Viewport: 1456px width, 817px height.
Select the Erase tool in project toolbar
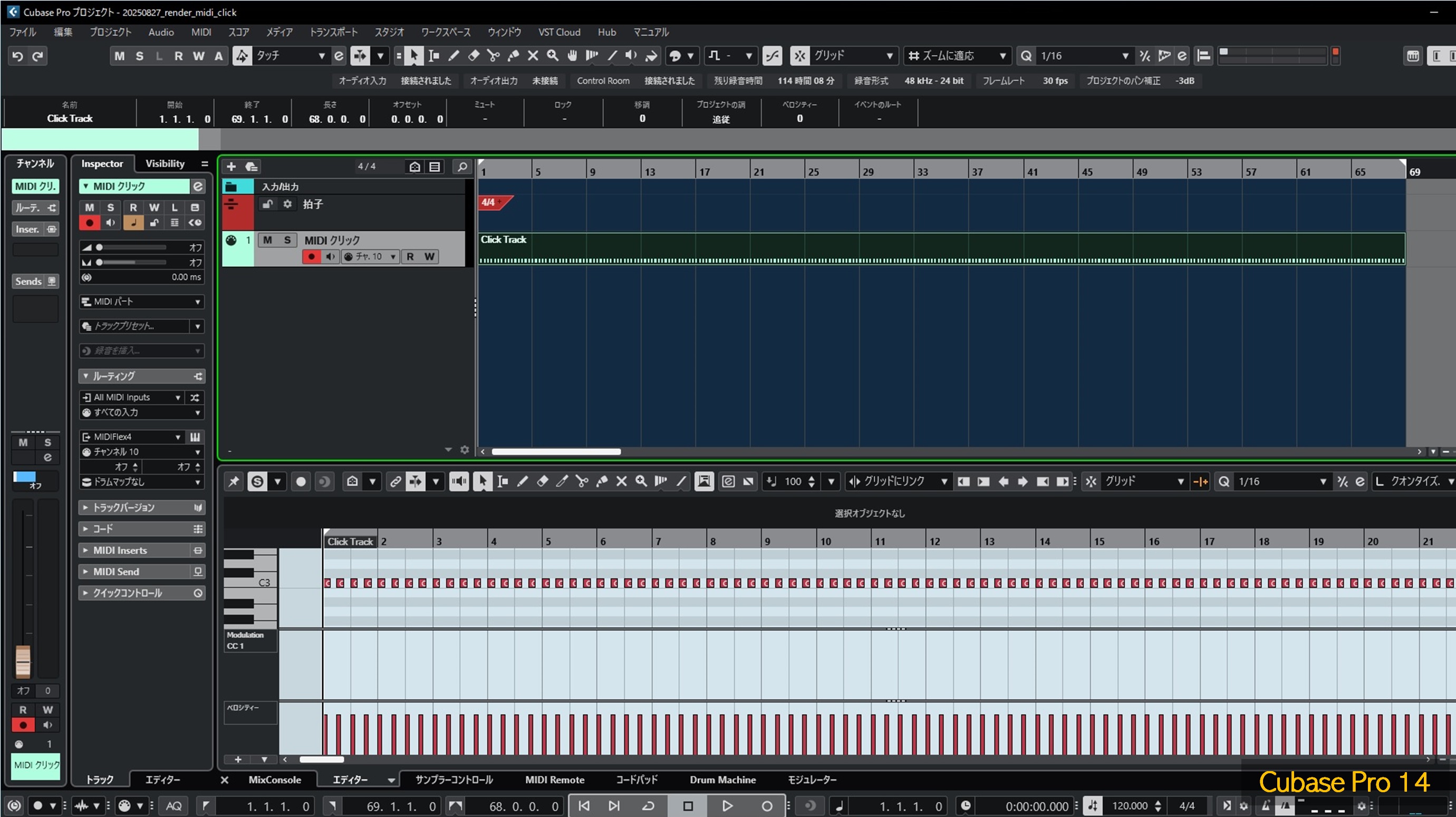474,55
